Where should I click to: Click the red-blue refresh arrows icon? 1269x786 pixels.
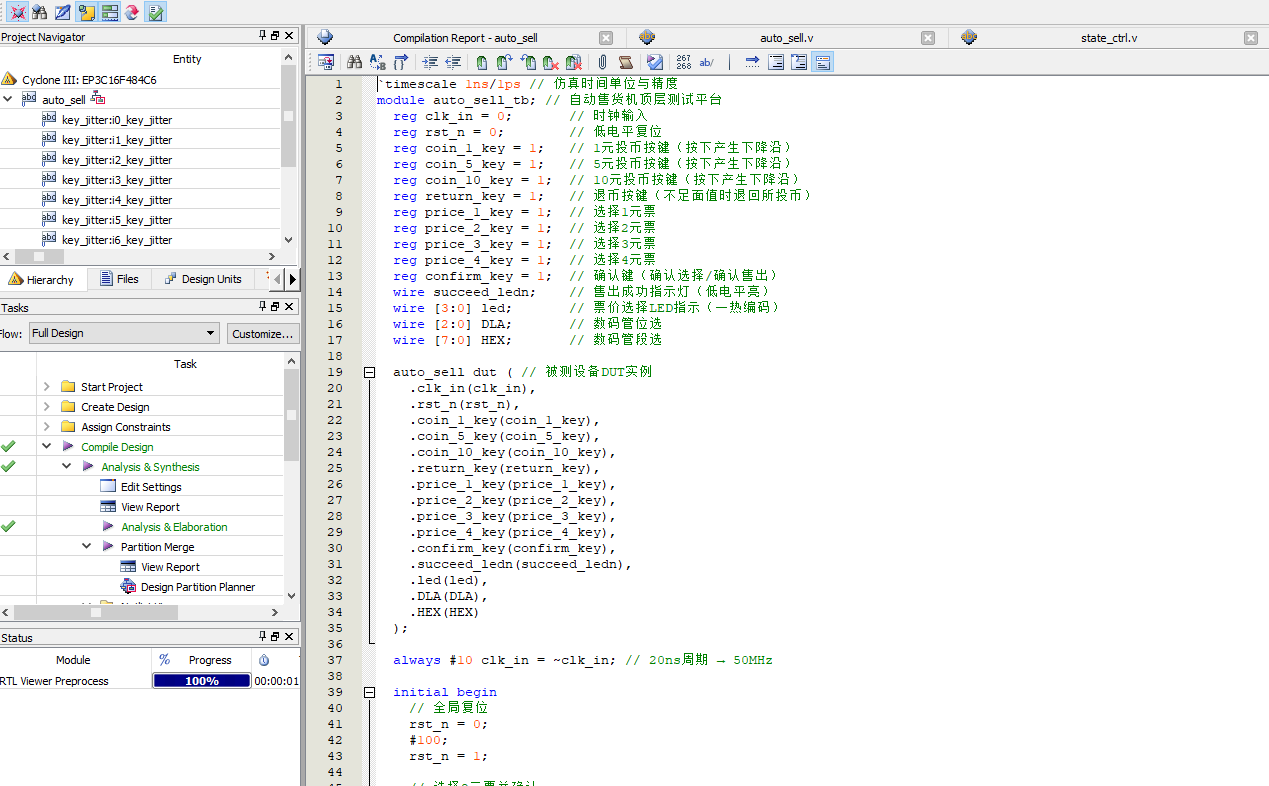pos(132,13)
